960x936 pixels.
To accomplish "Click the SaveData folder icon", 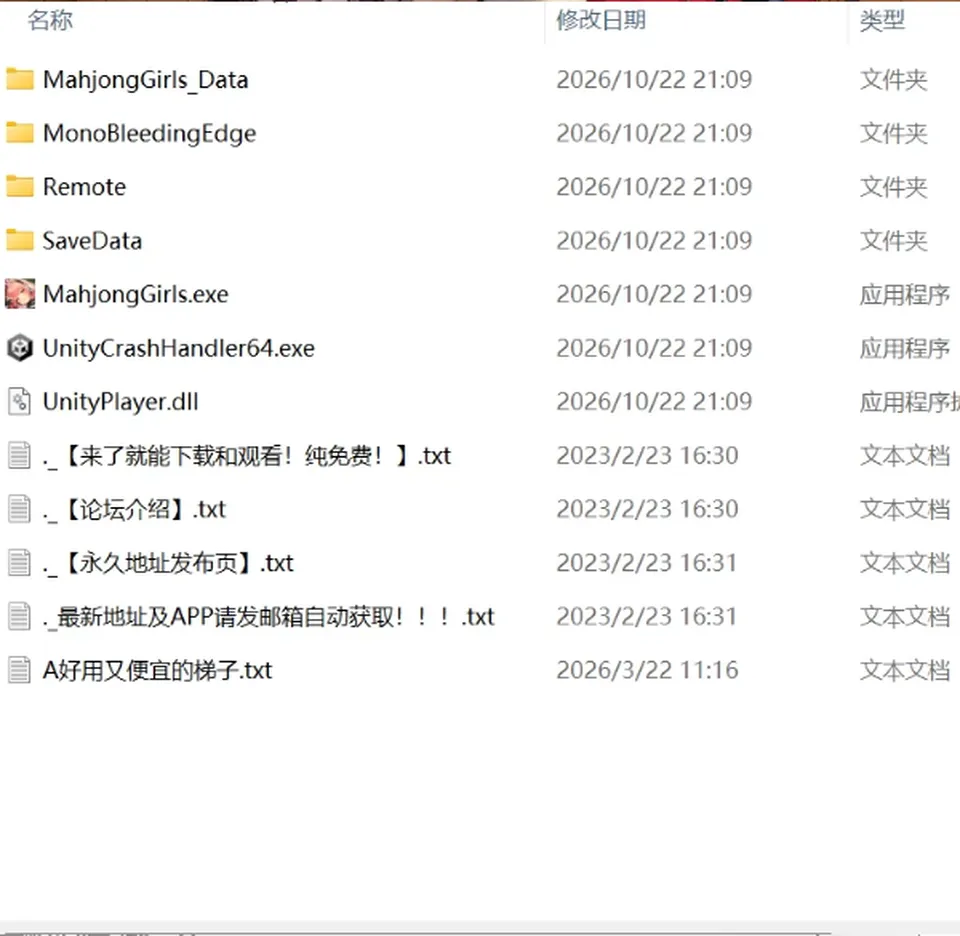I will tap(20, 241).
